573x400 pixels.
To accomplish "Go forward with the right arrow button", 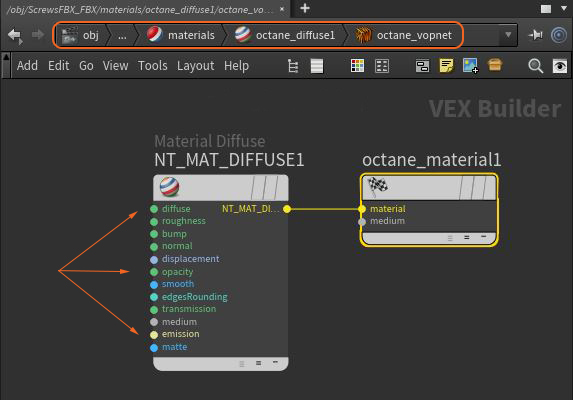I will 37,35.
